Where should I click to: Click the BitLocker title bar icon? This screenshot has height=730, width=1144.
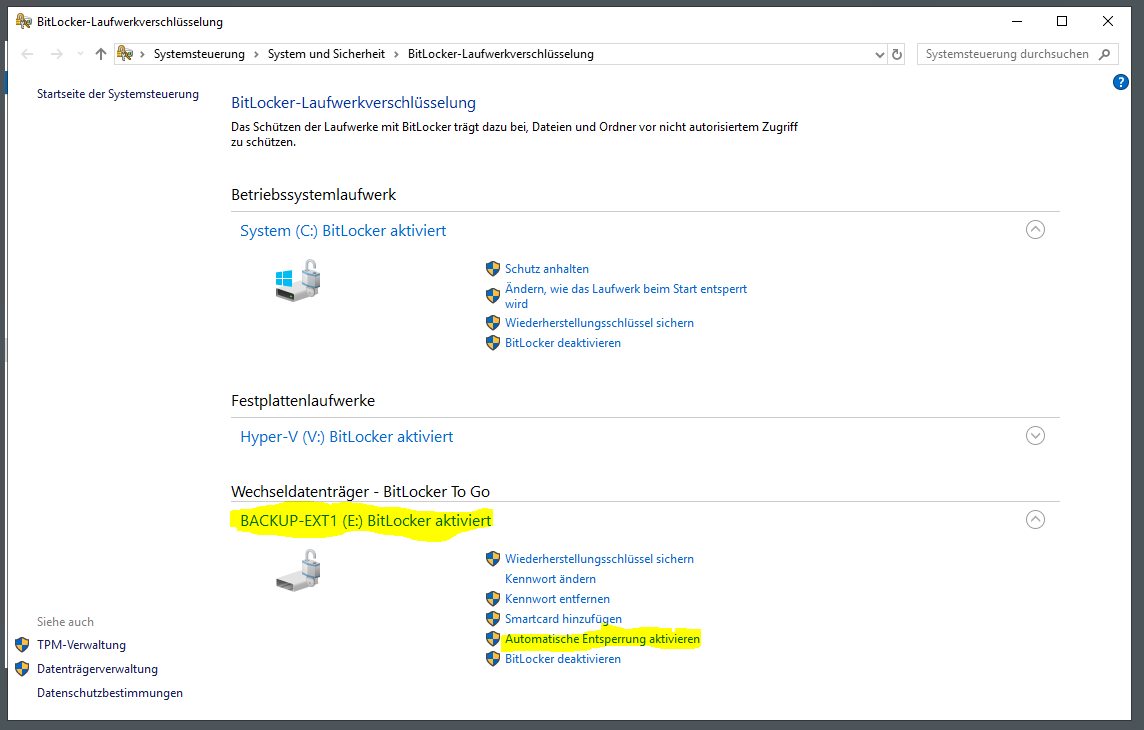[x=23, y=21]
